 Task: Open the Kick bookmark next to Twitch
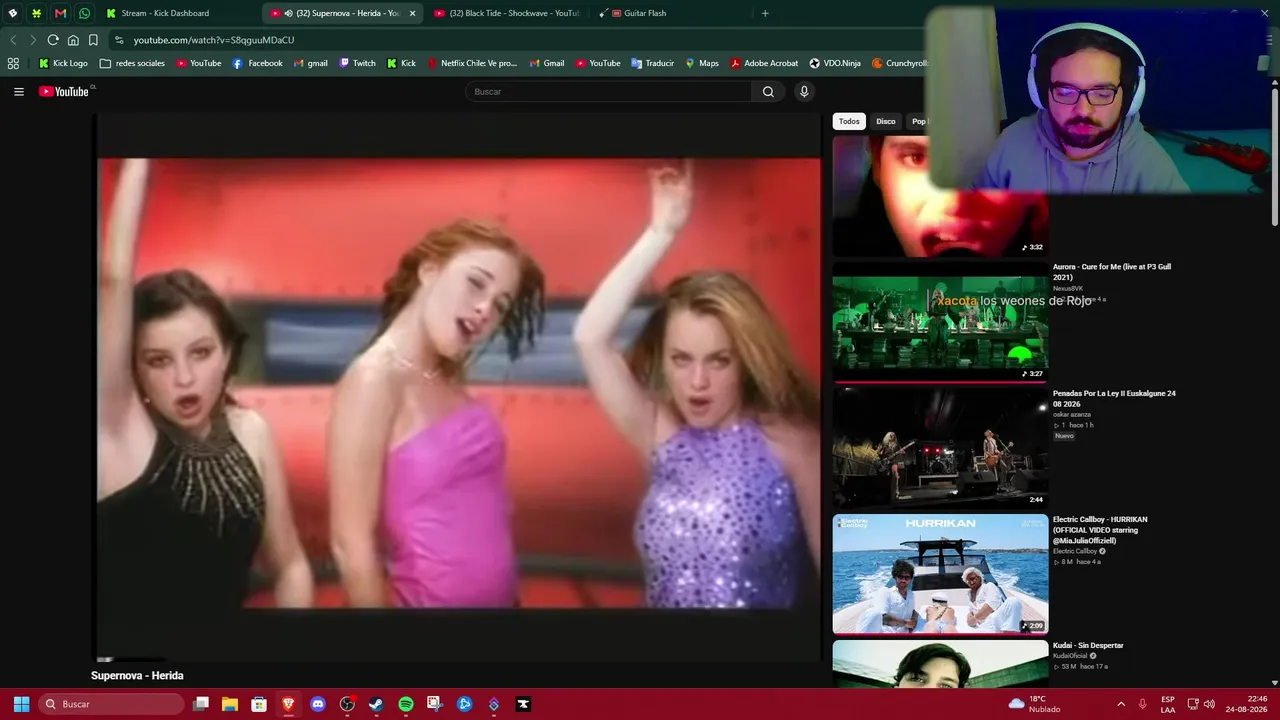click(401, 63)
